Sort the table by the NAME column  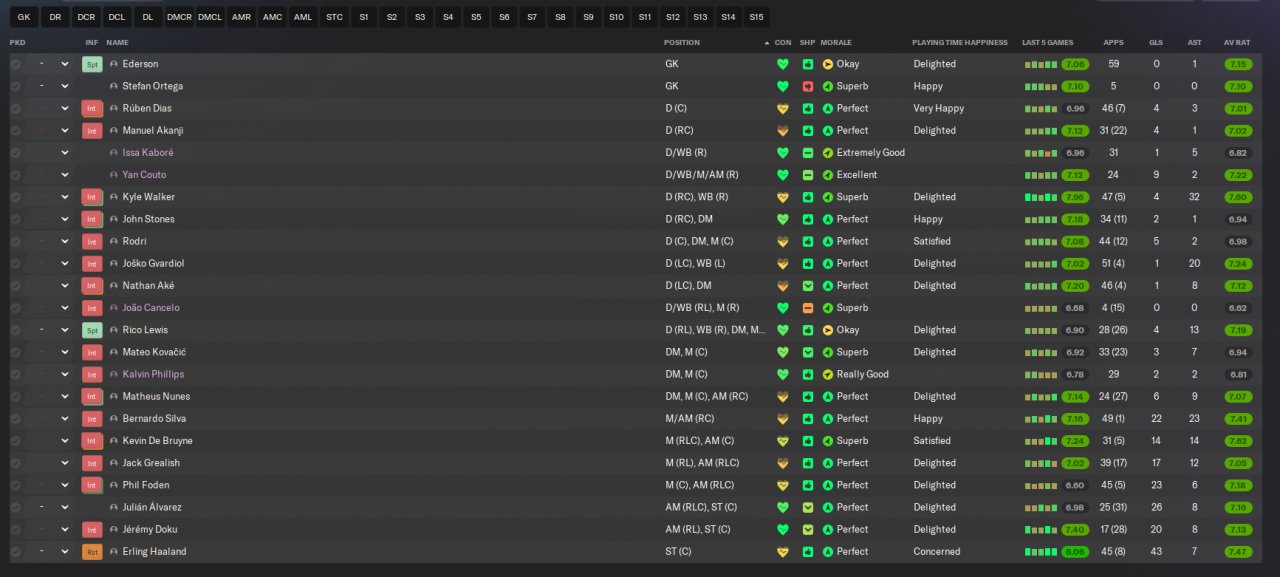117,43
